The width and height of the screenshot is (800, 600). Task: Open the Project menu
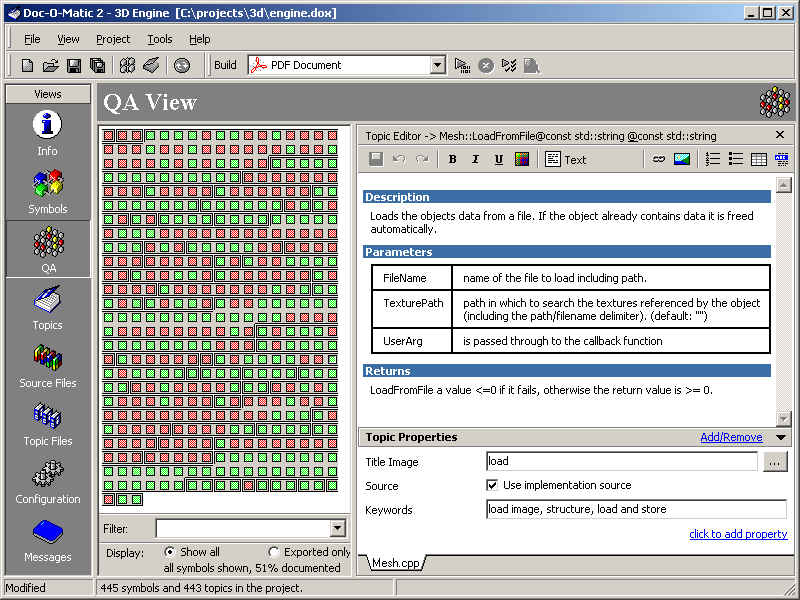[113, 39]
